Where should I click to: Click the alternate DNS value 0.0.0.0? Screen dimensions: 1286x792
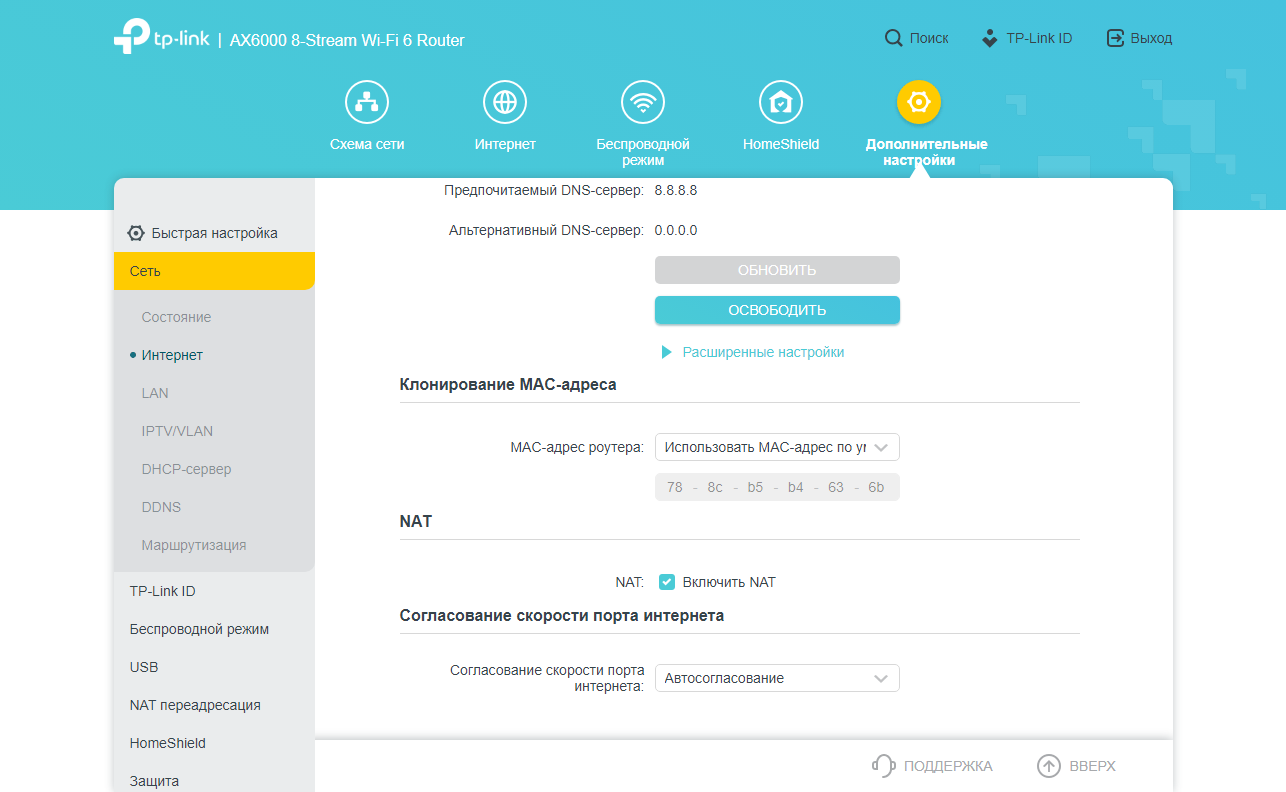point(676,230)
